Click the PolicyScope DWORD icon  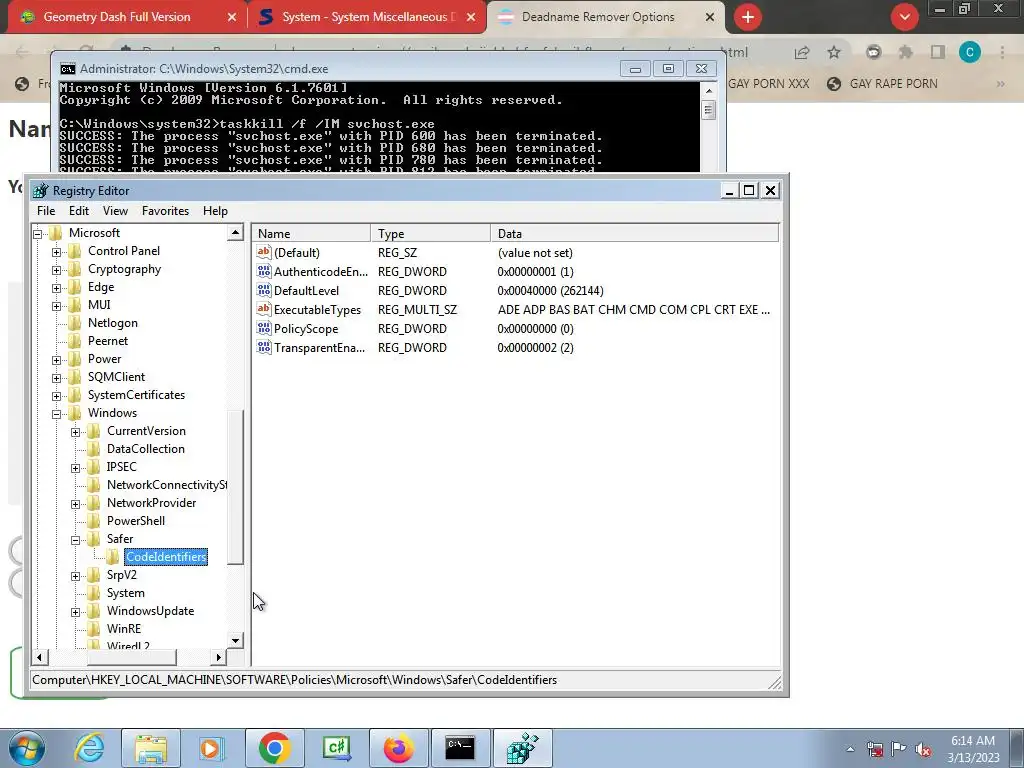tap(264, 328)
